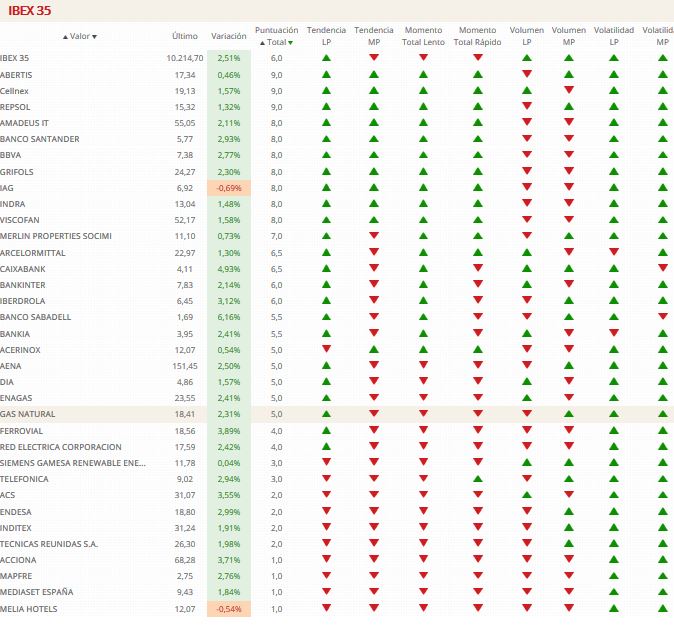Click MERLIN PROPERTIES Tendencia MP down arrow
The image size is (674, 629).
tap(374, 235)
